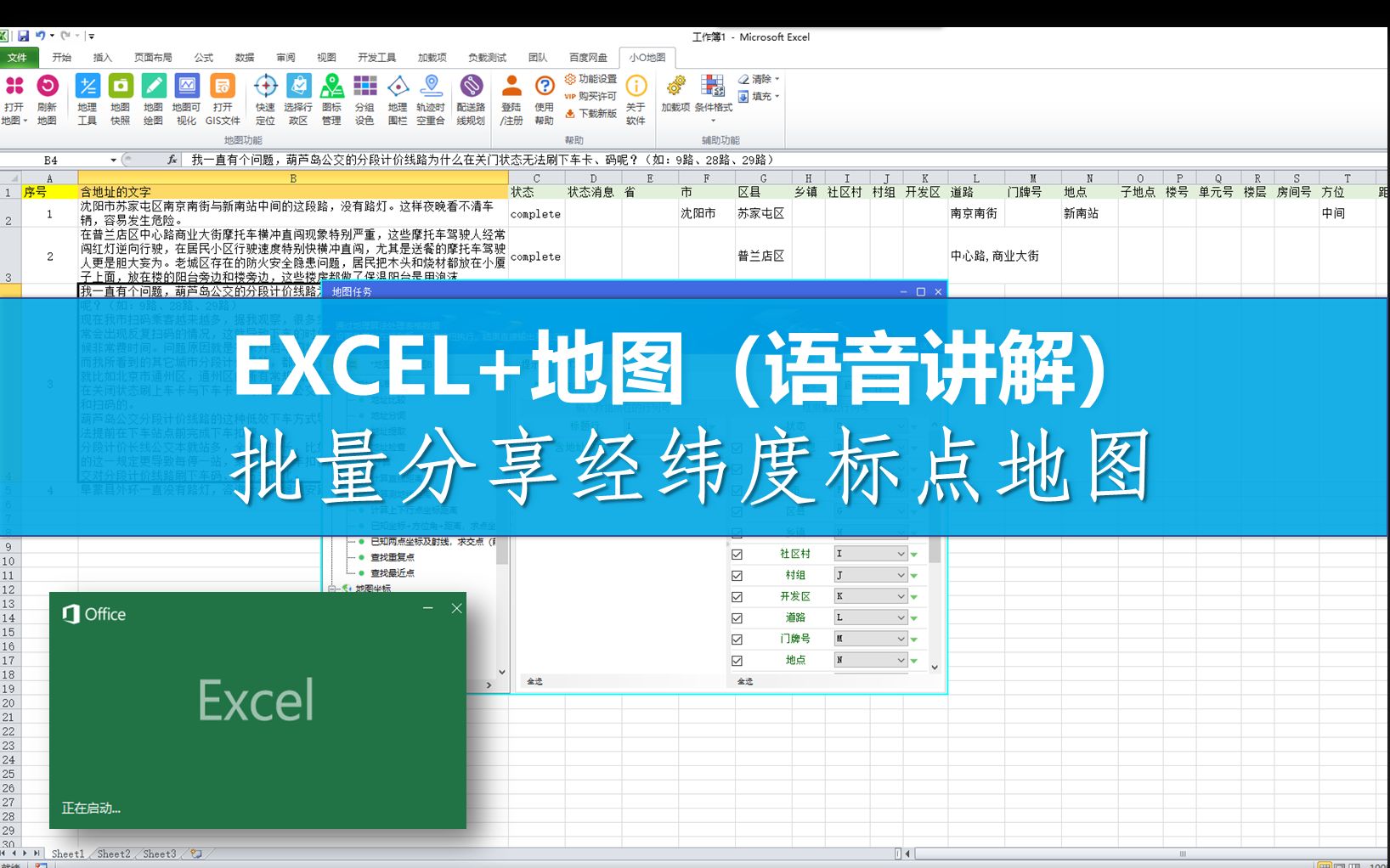
Task: Select the 地理围栏 geofence tool
Action: [398, 100]
